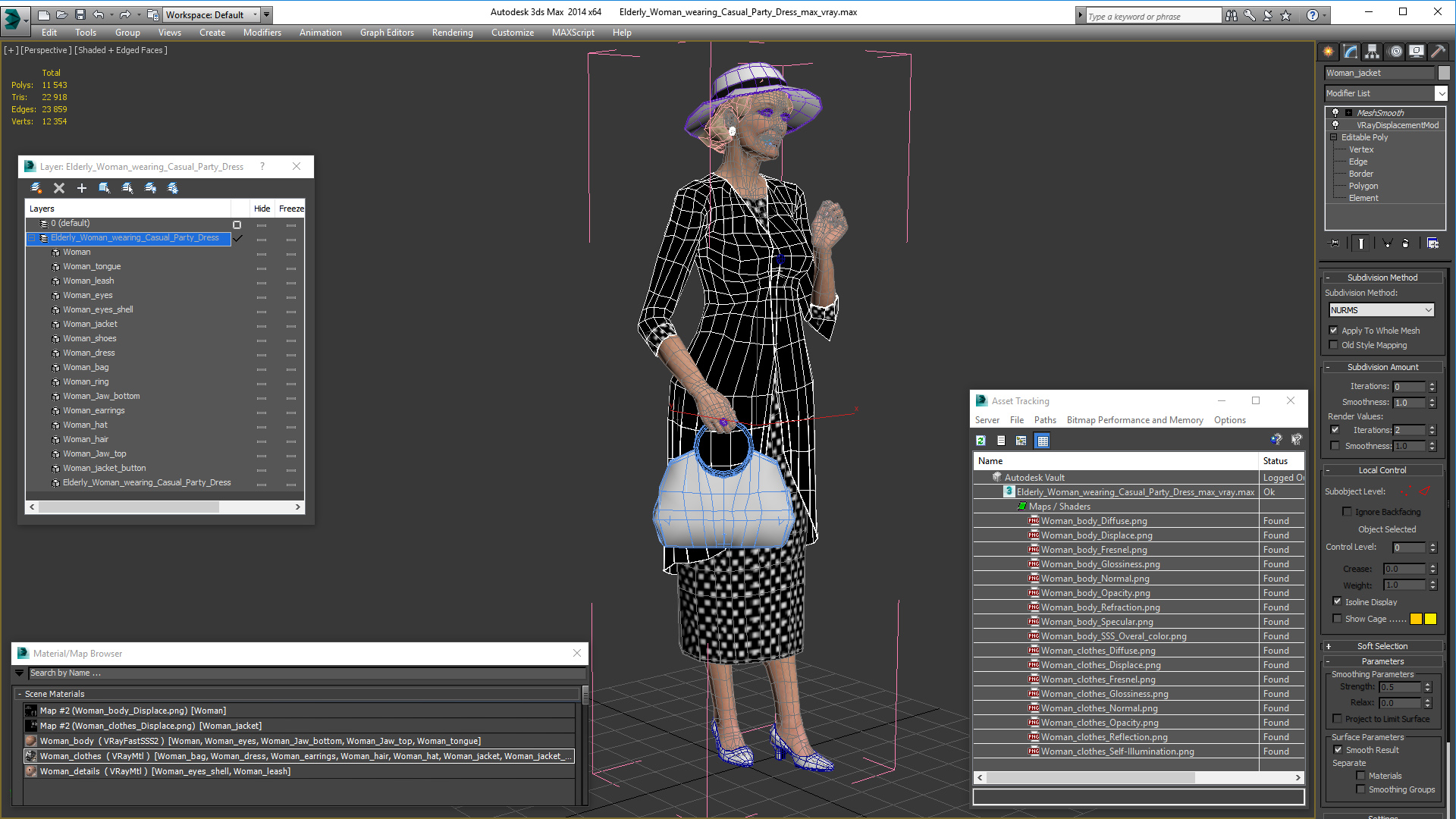Image resolution: width=1456 pixels, height=819 pixels.
Task: Open the MAXScript menu
Action: pyautogui.click(x=573, y=33)
